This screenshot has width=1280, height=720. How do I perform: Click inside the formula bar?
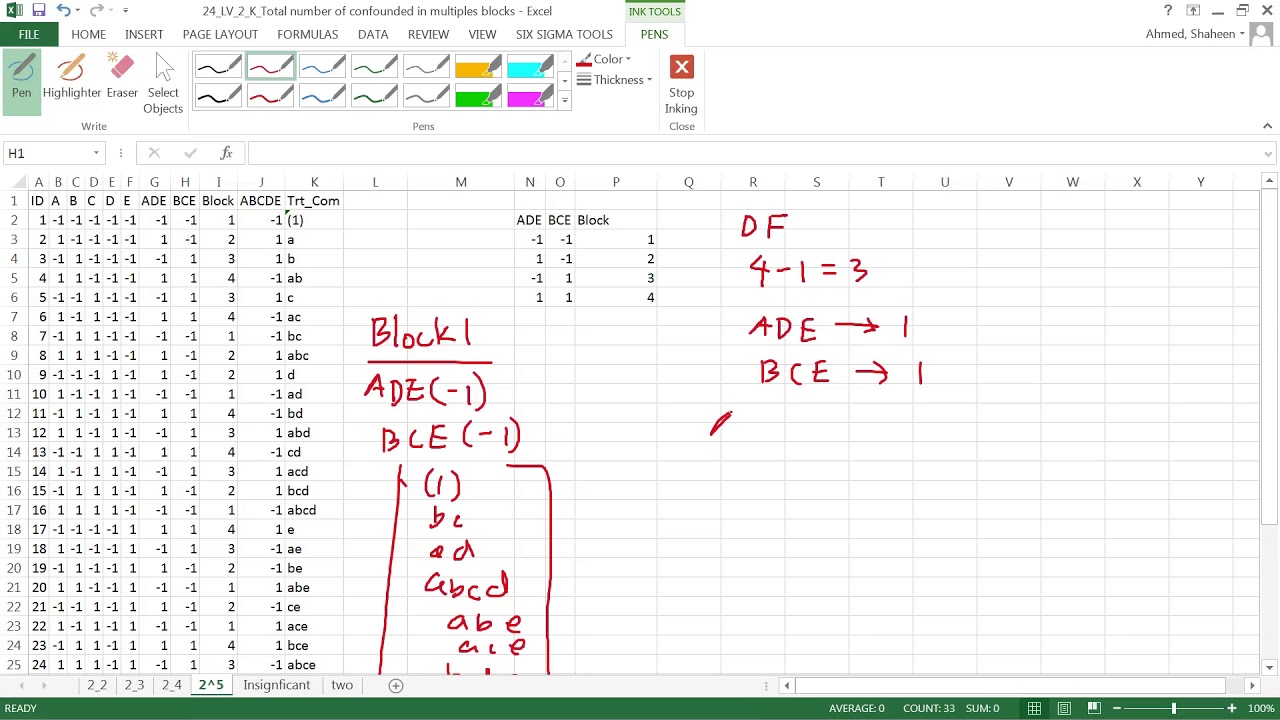(x=753, y=153)
